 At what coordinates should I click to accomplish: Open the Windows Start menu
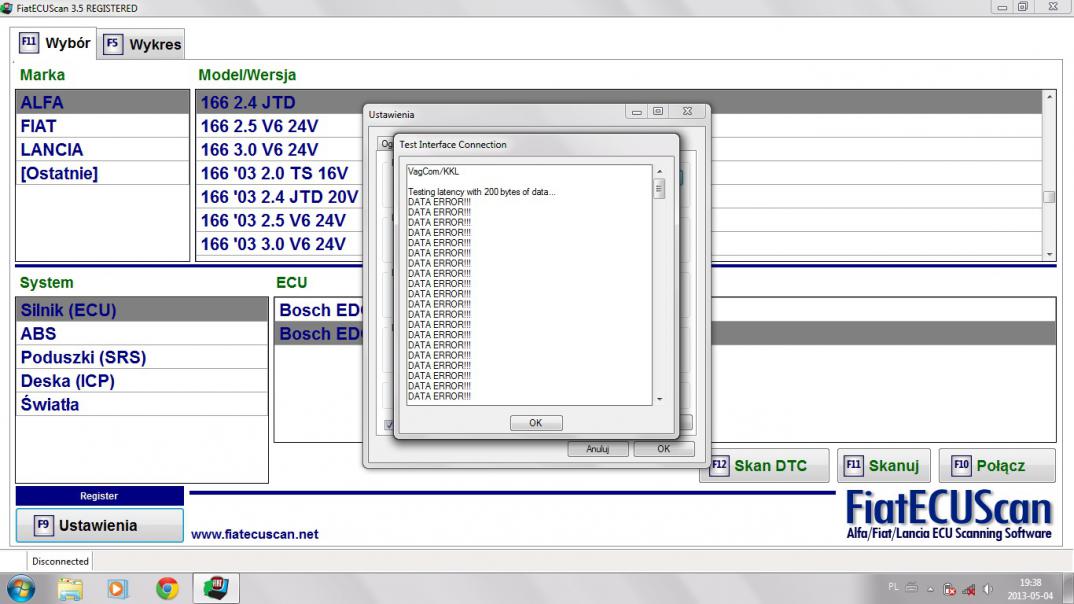coord(21,589)
